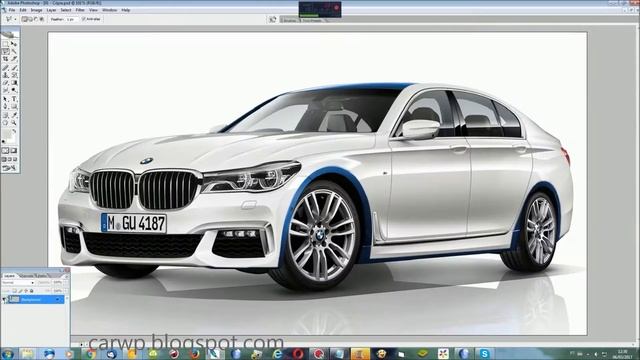
Task: Select the Slice tool
Action: click(x=14, y=59)
